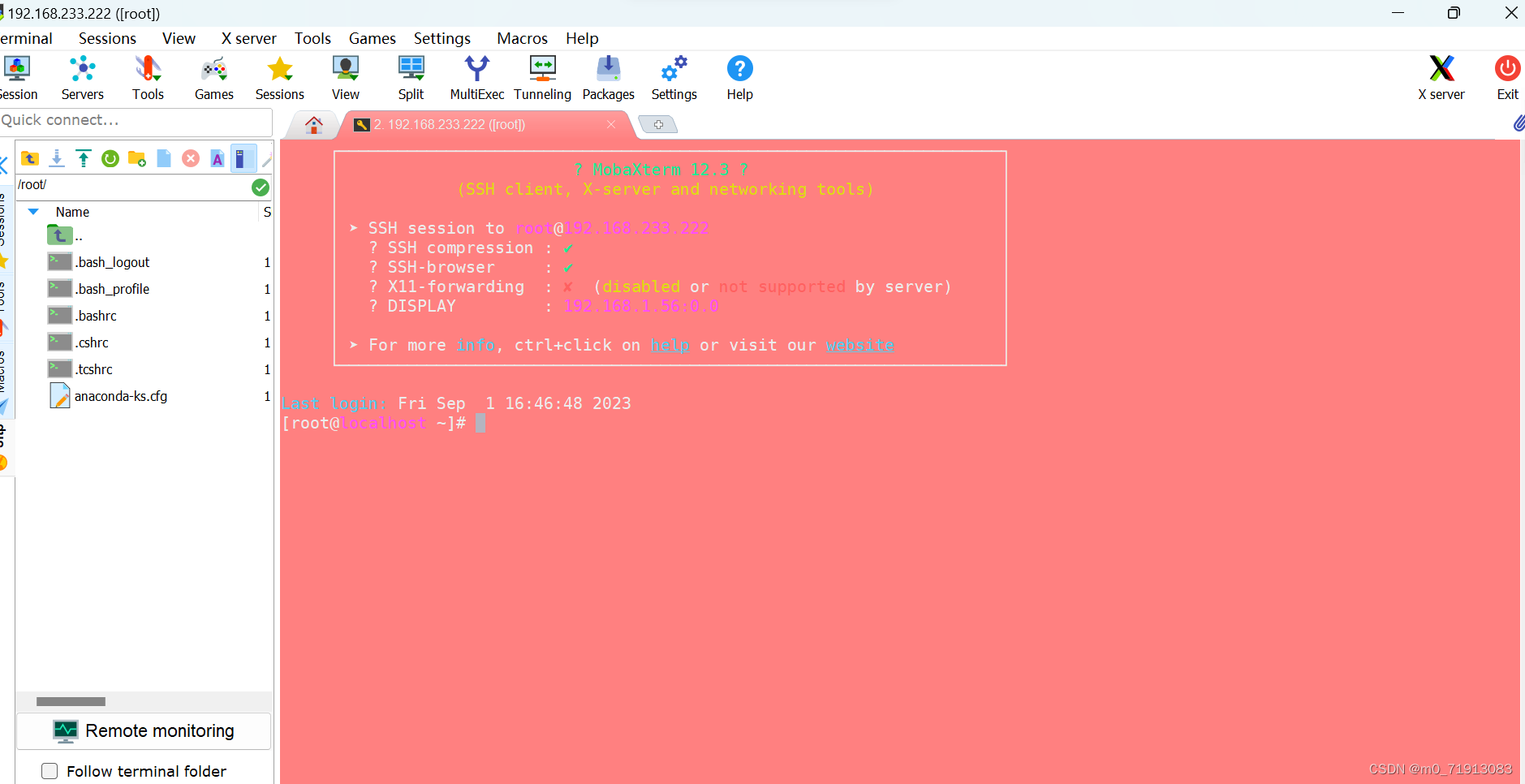Open the Tunneling tool
The image size is (1525, 784).
(542, 77)
